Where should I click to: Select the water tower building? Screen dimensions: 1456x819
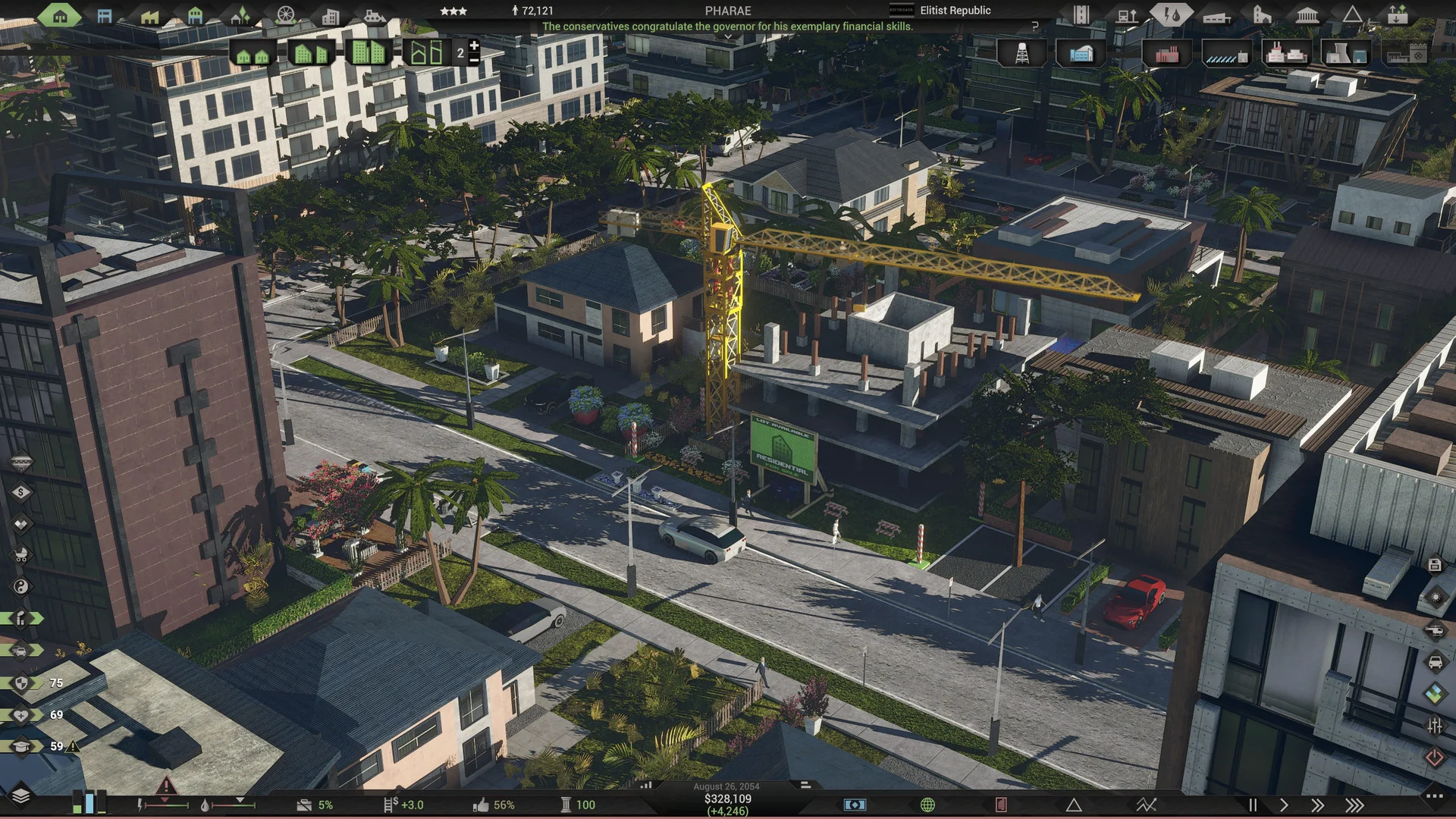tap(1021, 52)
